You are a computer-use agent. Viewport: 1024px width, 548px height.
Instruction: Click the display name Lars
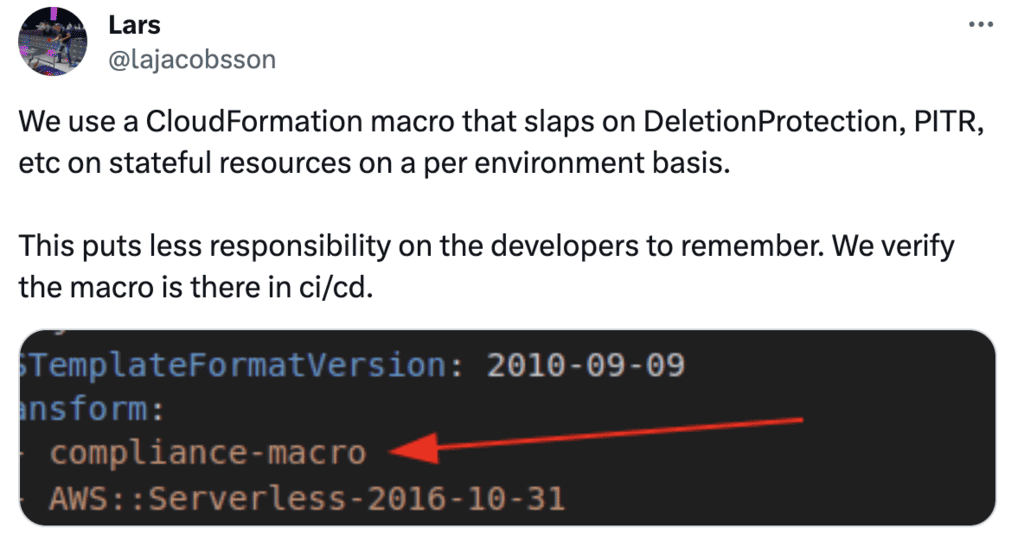pyautogui.click(x=133, y=25)
